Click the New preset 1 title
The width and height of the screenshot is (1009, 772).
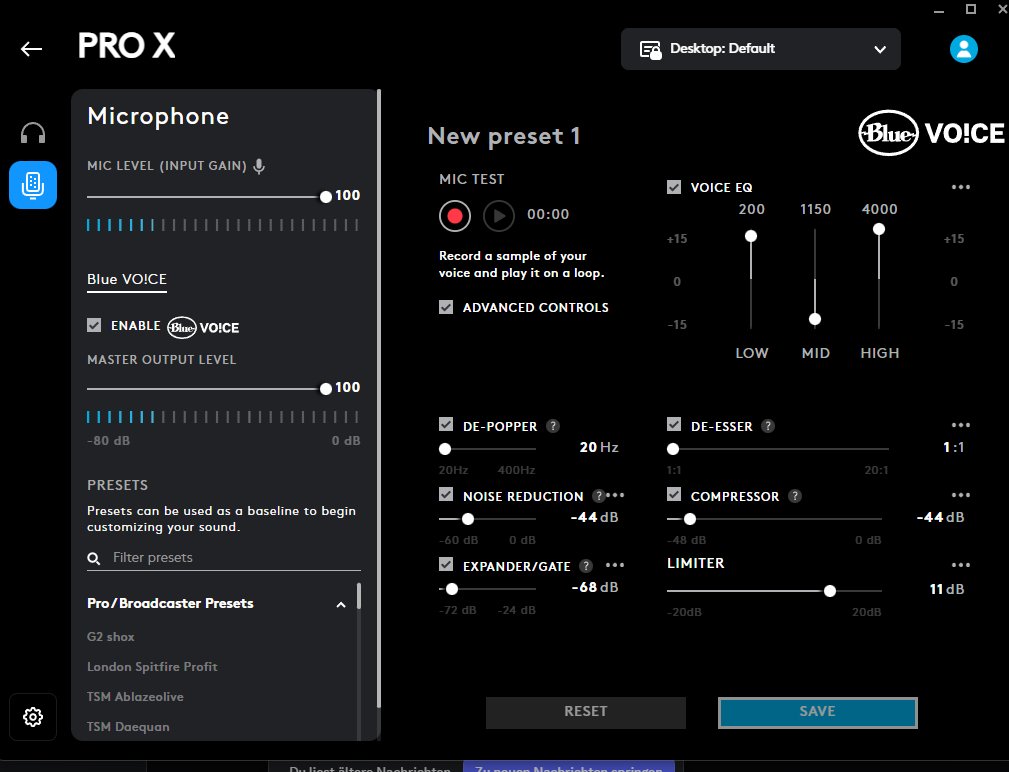(x=504, y=136)
